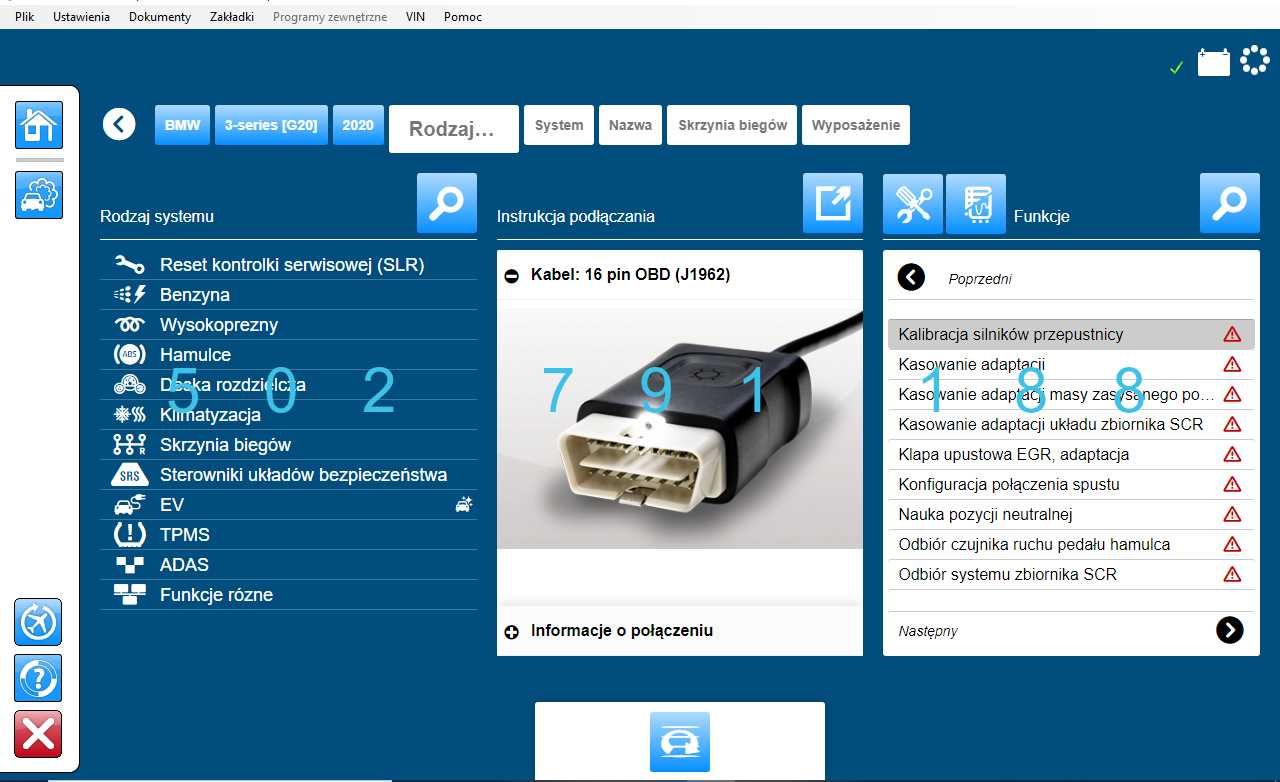Click the gearbox icon beside Skrzynia biegów
This screenshot has width=1280, height=782.
coord(130,445)
